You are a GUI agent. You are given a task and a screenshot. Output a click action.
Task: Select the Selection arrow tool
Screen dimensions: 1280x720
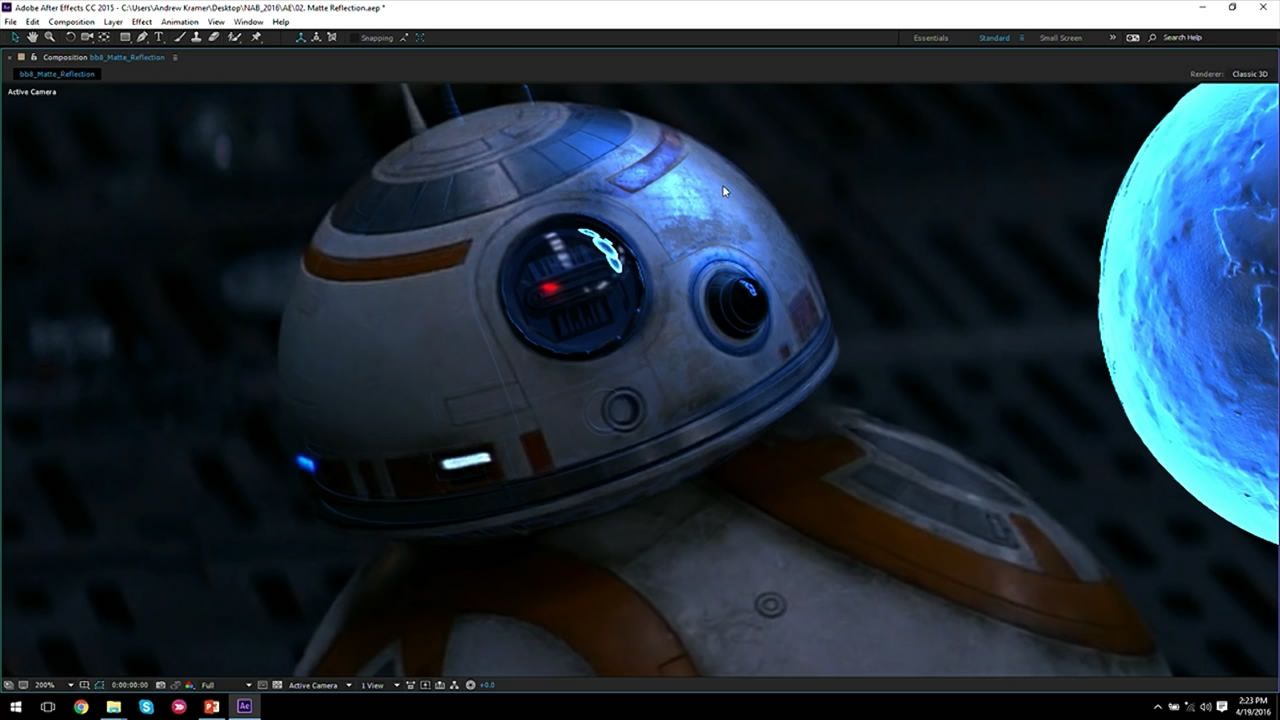click(x=15, y=37)
